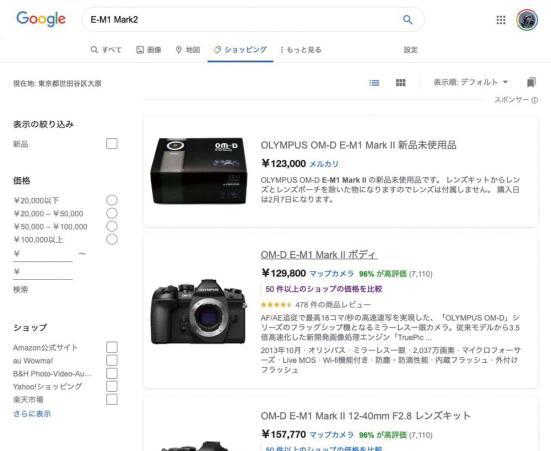Open OLYMPUS OM-D E-M1 Mark II 新品未使用品 listing
Screen dimensions: 551x451
[x=358, y=145]
